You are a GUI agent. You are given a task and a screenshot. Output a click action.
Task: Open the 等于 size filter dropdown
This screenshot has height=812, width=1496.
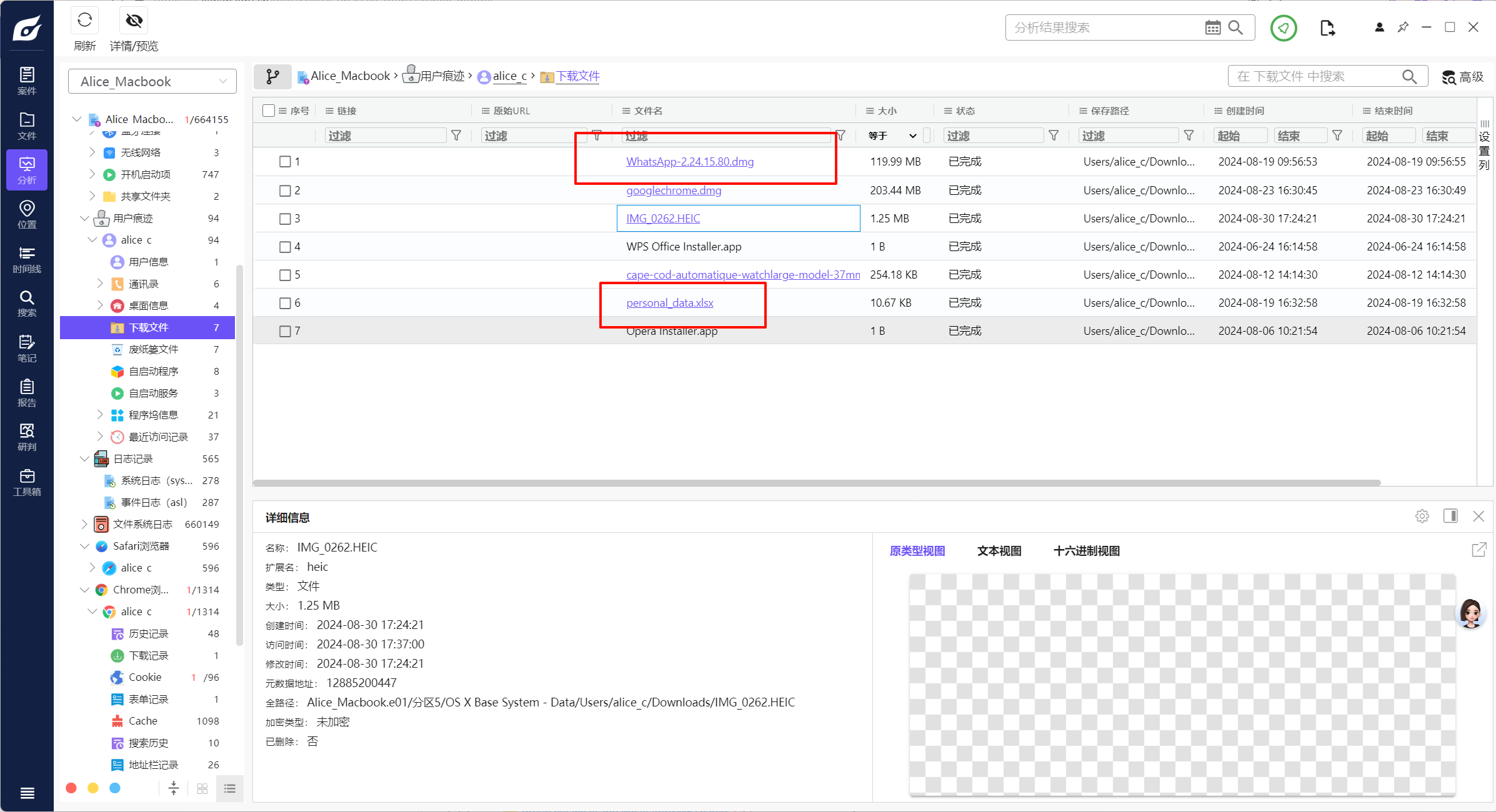click(x=892, y=136)
